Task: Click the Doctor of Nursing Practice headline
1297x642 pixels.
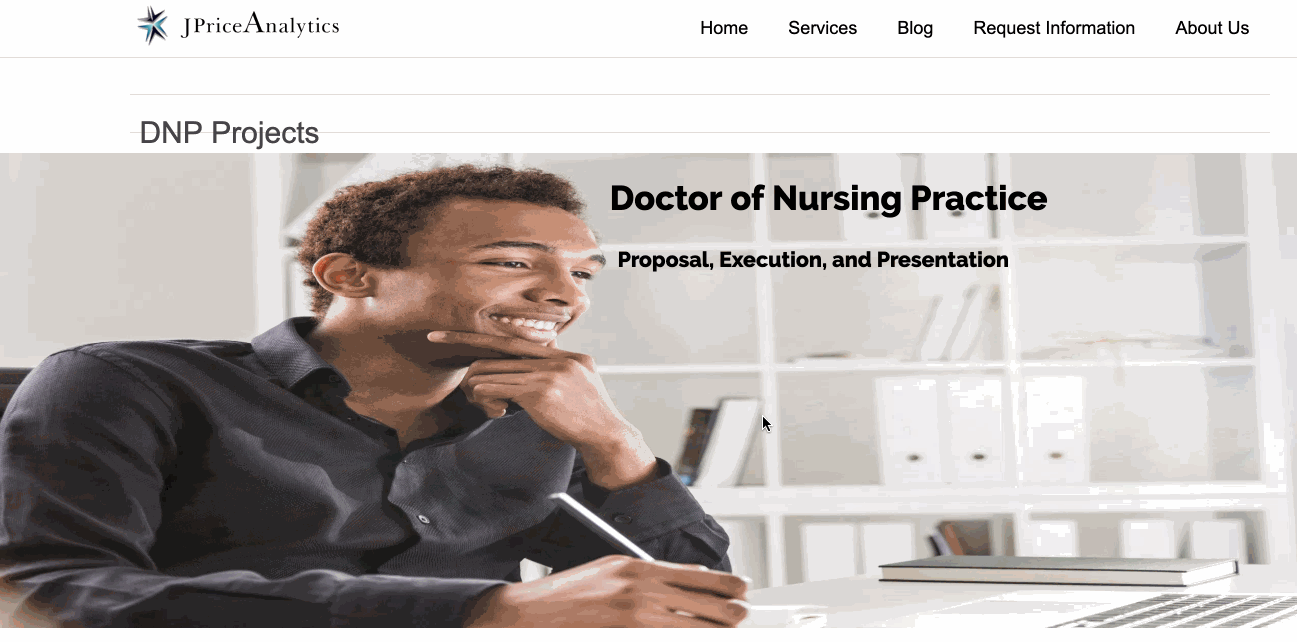Action: click(x=828, y=198)
